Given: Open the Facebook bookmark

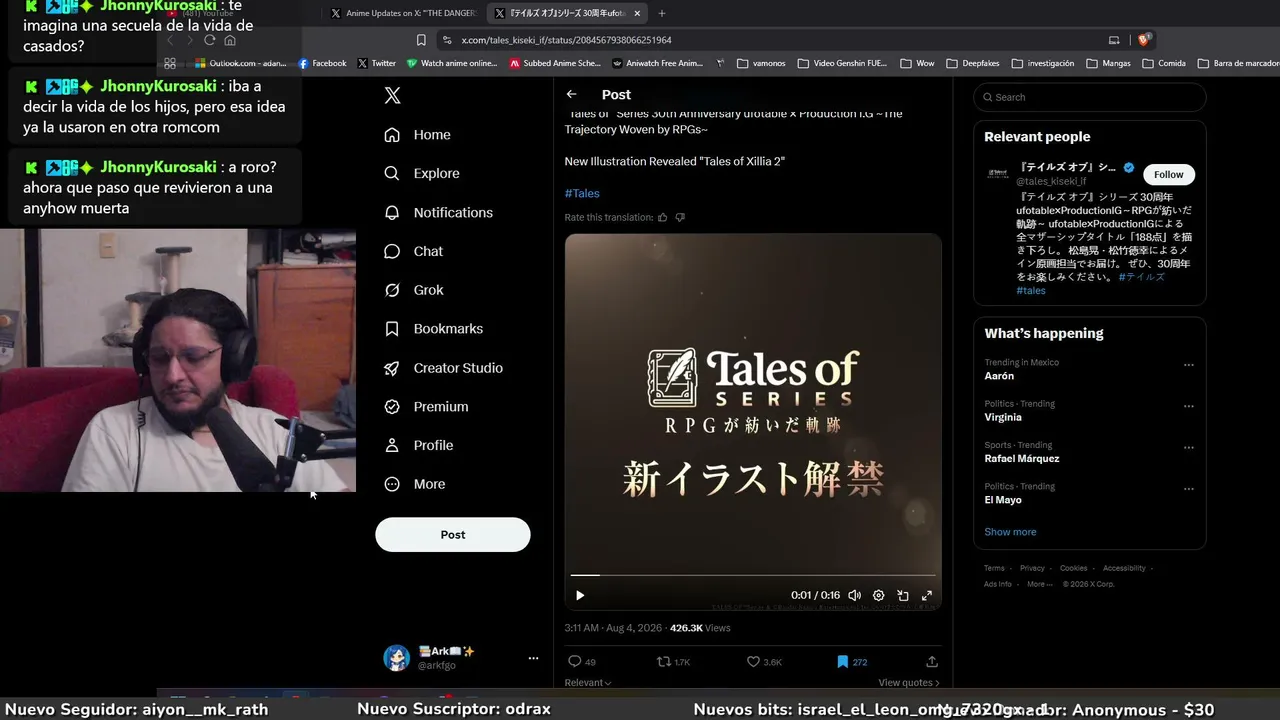Looking at the screenshot, I should (x=322, y=63).
